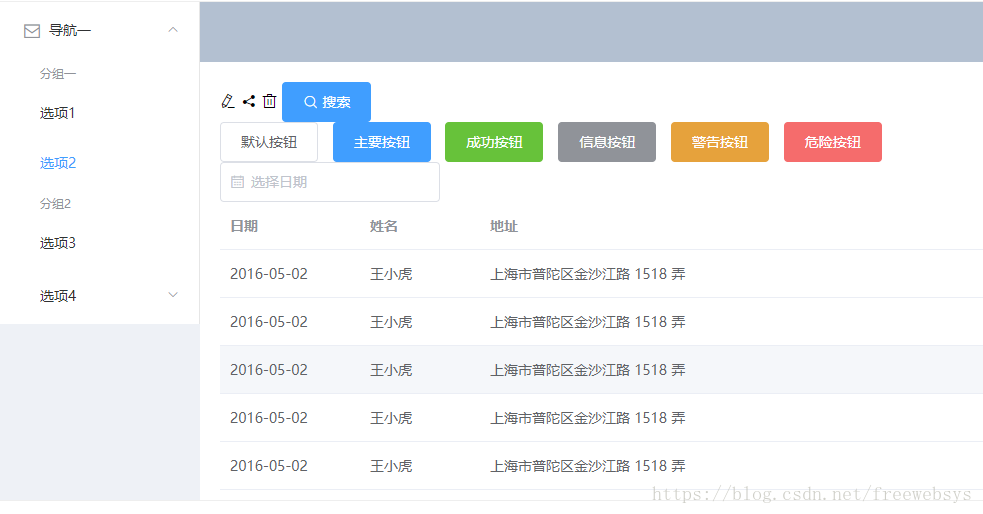The width and height of the screenshot is (983, 514).
Task: Click the 导航一 menu title
Action: tap(70, 31)
